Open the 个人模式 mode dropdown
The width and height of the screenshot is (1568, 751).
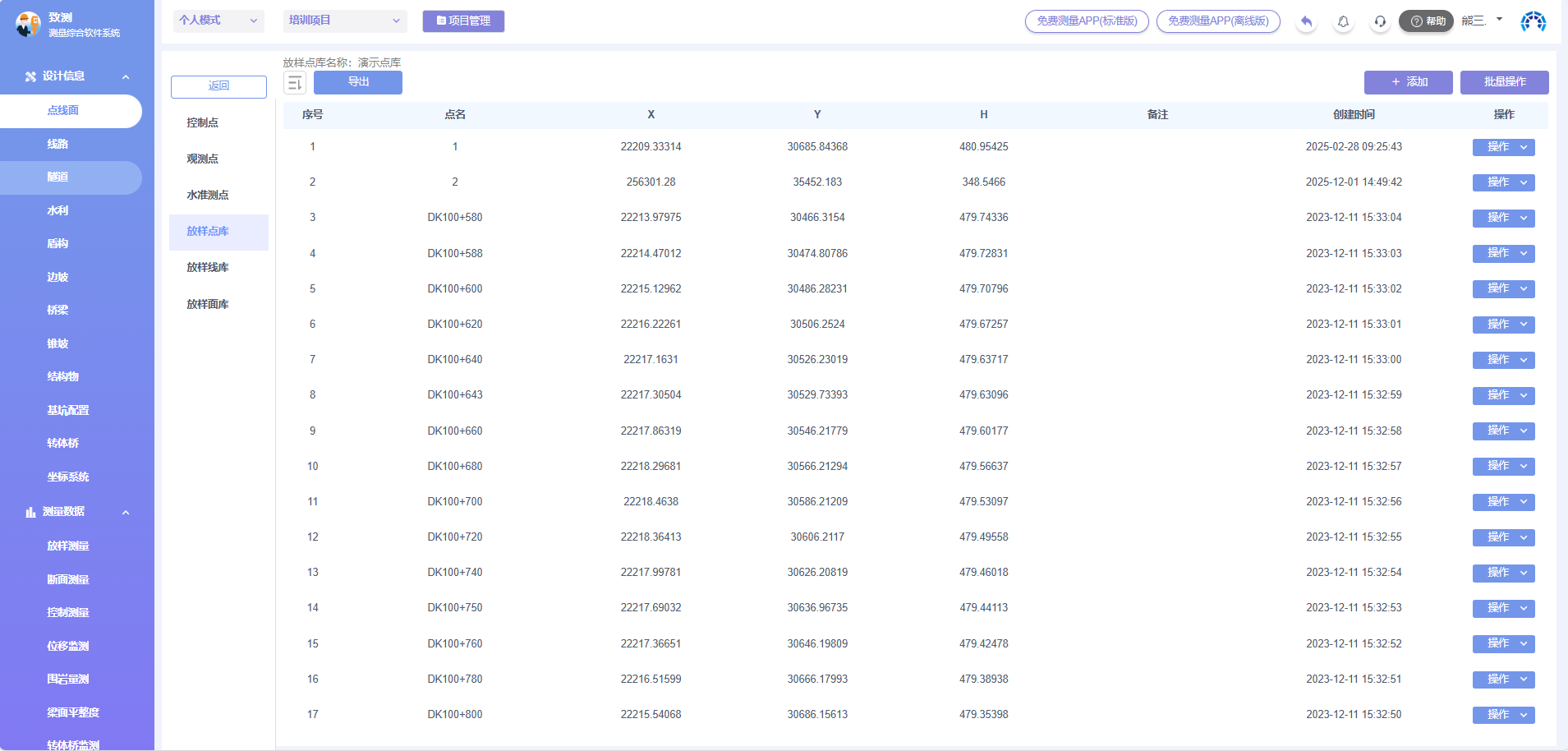[x=218, y=21]
